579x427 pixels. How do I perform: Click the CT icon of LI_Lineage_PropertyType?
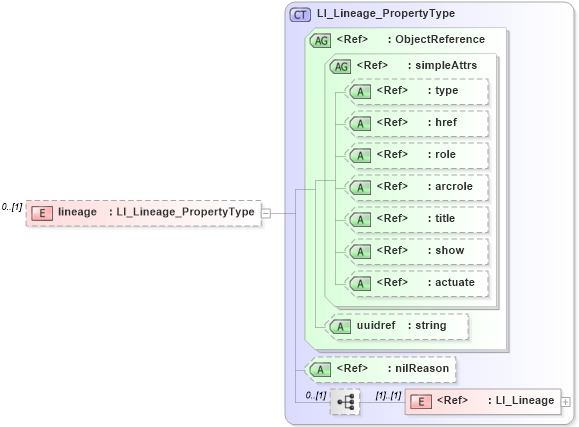pos(300,15)
